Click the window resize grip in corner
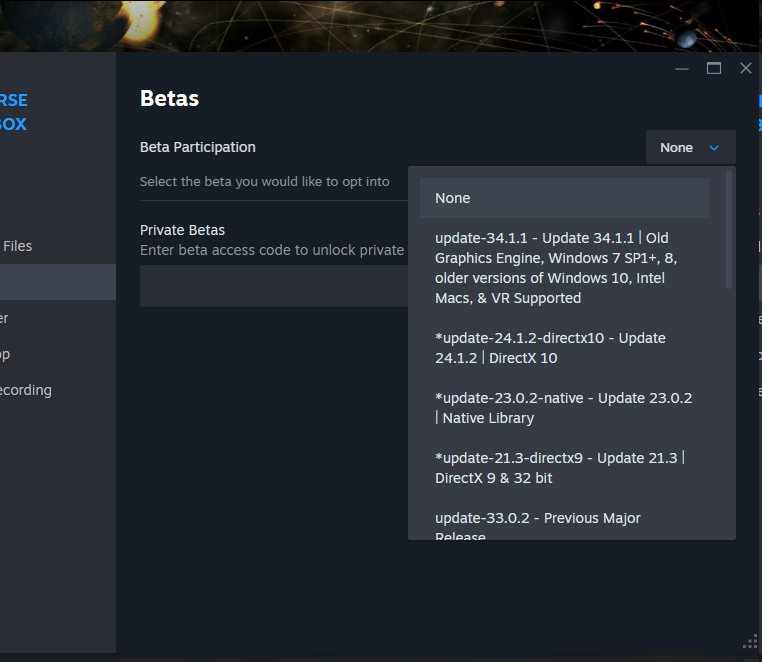The image size is (762, 662). pos(751,642)
